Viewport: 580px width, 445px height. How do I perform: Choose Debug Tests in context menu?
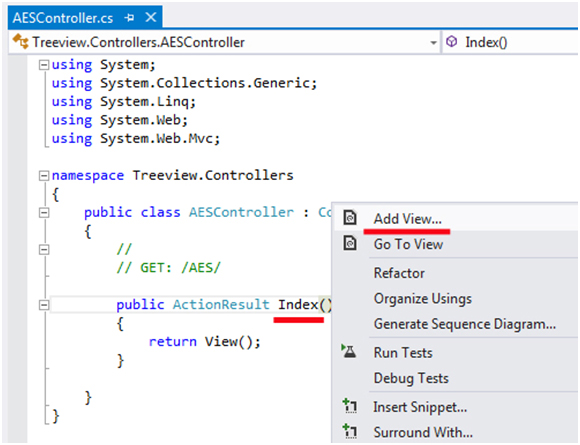pyautogui.click(x=411, y=378)
